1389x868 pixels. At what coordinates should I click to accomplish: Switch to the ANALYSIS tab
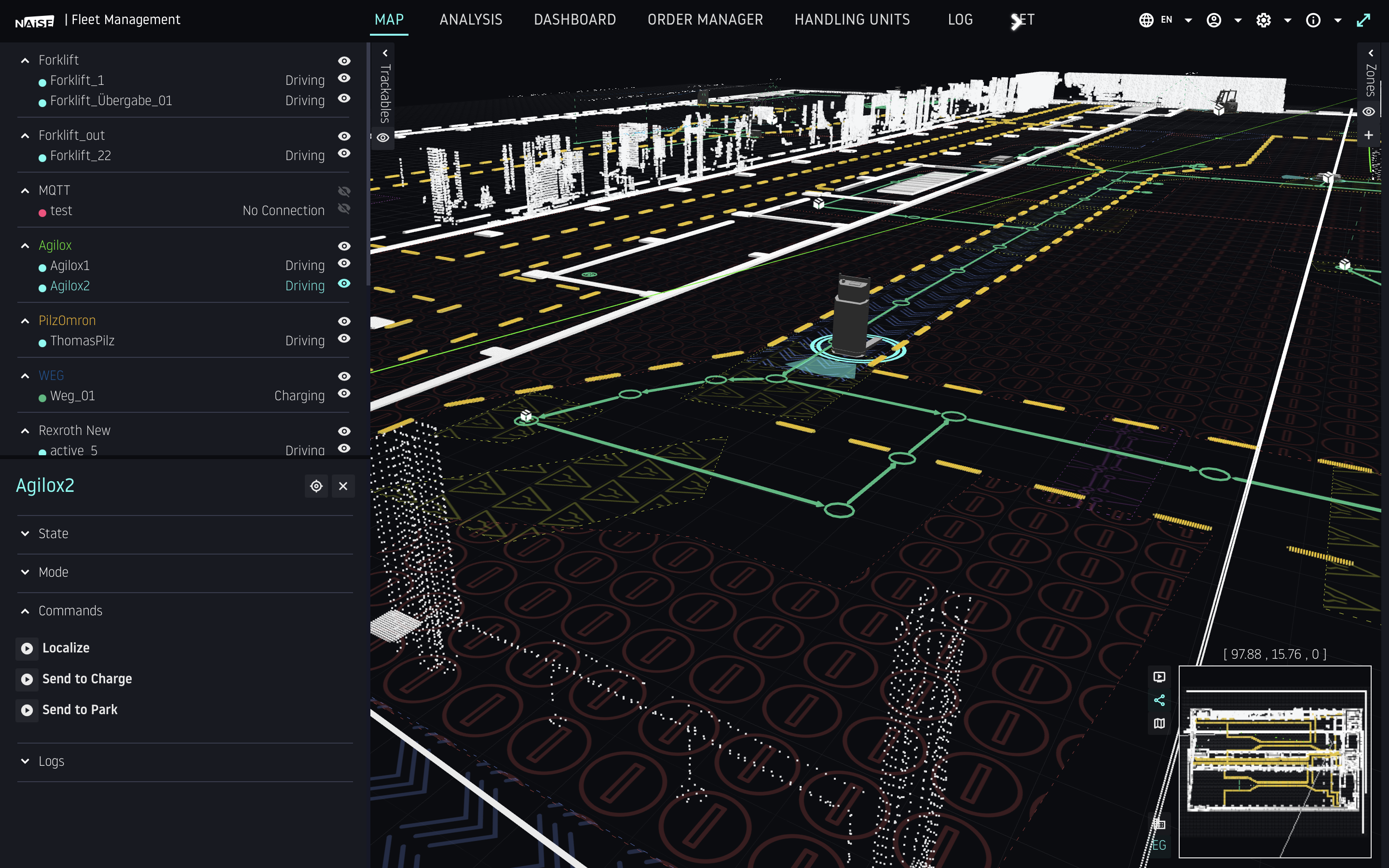pyautogui.click(x=471, y=20)
